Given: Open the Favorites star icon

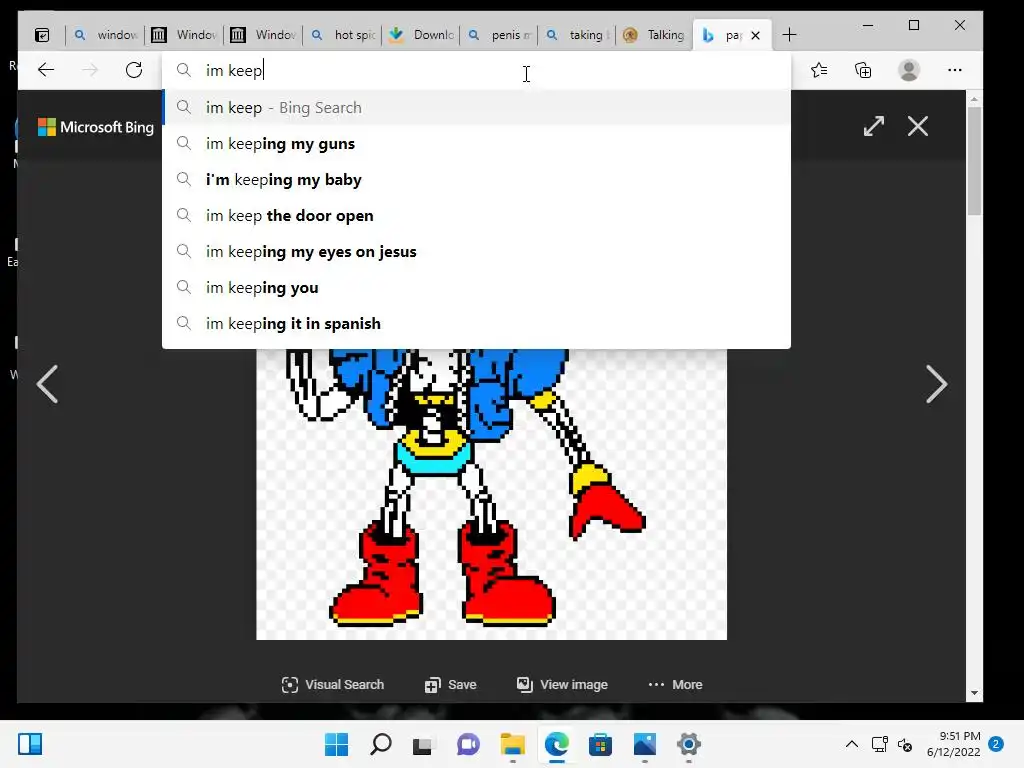Looking at the screenshot, I should (819, 70).
